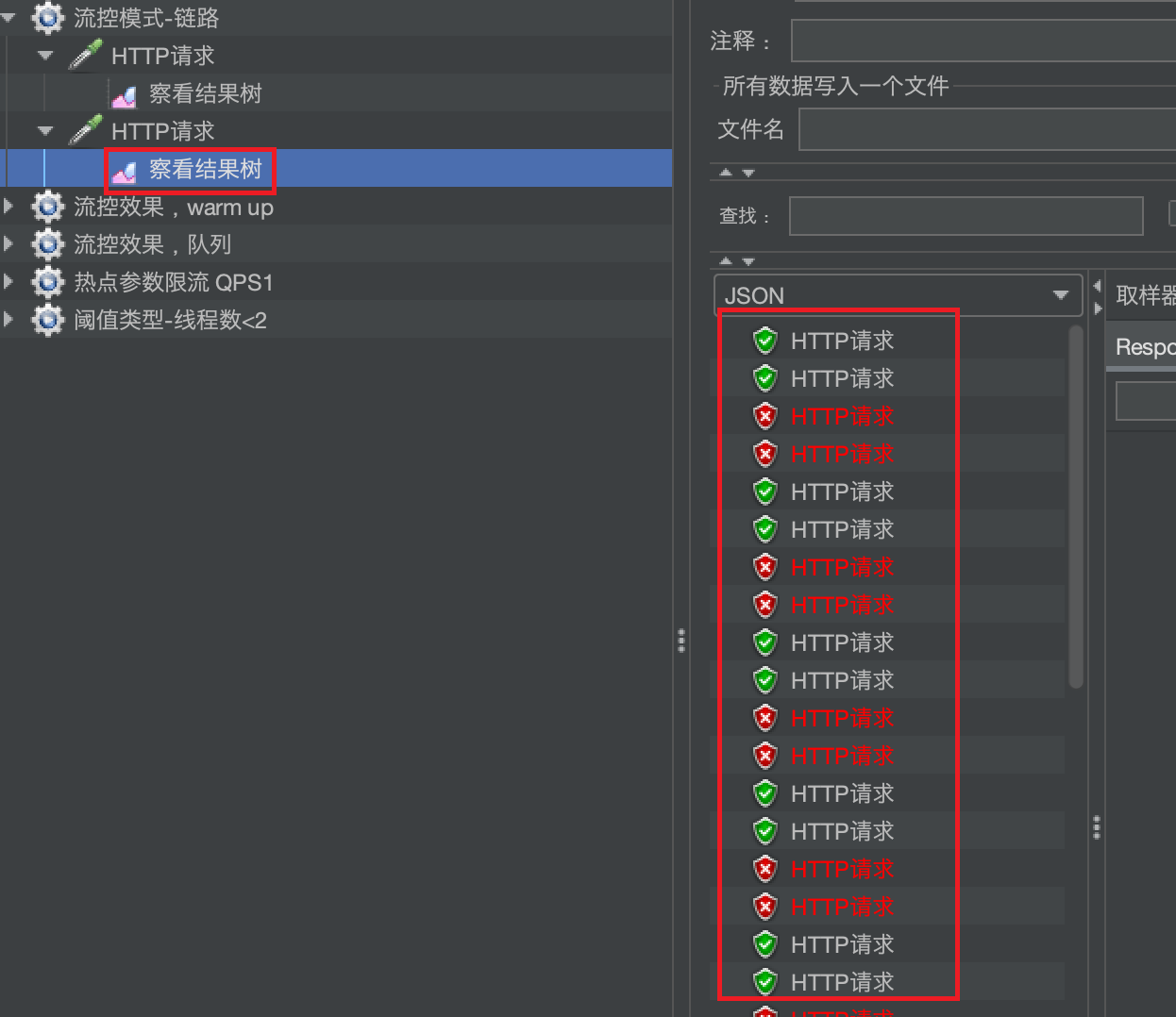Expand the 阈值类型-线程数<2 thread group
1176x1017 pixels.
[x=8, y=320]
